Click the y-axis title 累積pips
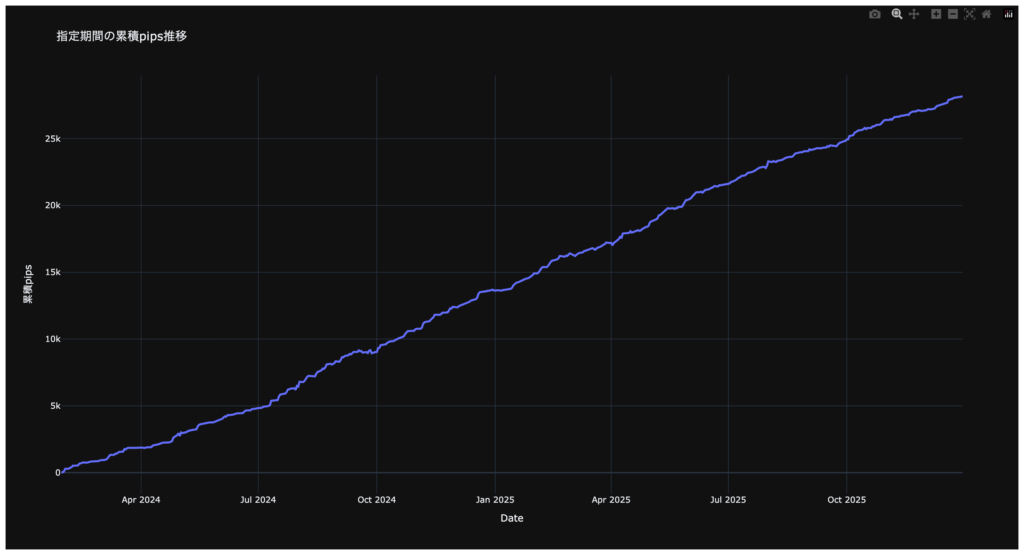 pyautogui.click(x=28, y=284)
